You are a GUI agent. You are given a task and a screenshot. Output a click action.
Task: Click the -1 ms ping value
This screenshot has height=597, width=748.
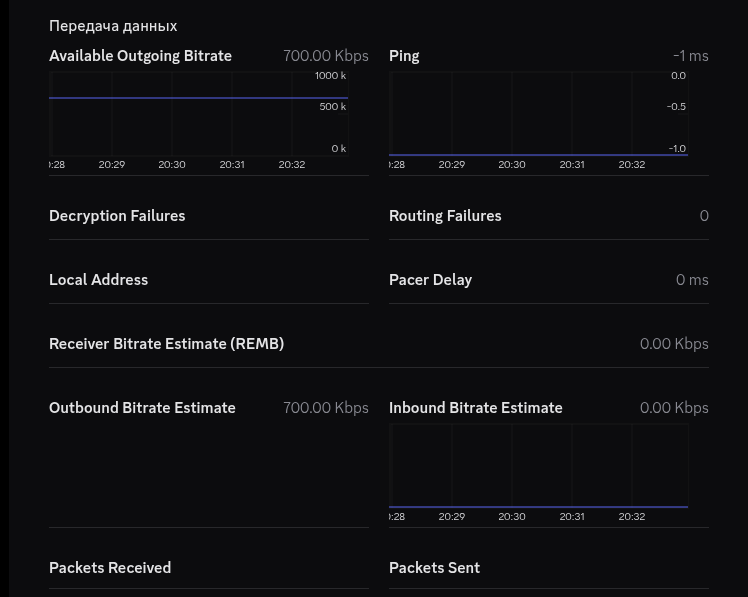point(691,56)
